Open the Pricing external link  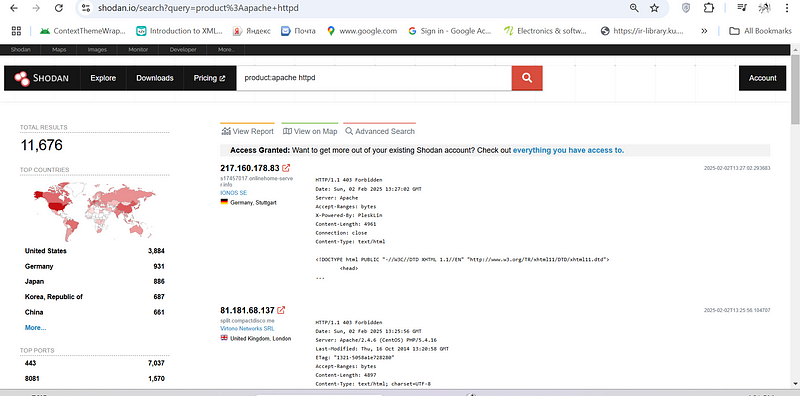209,78
